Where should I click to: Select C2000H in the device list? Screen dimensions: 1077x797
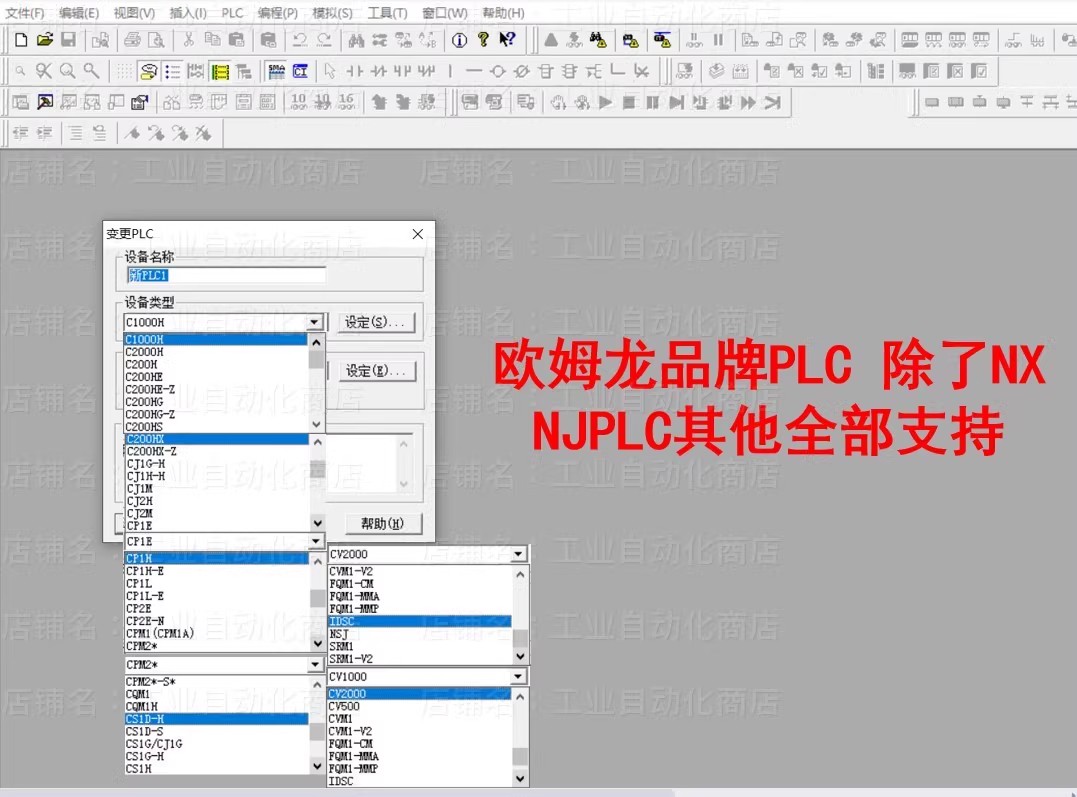tap(216, 352)
